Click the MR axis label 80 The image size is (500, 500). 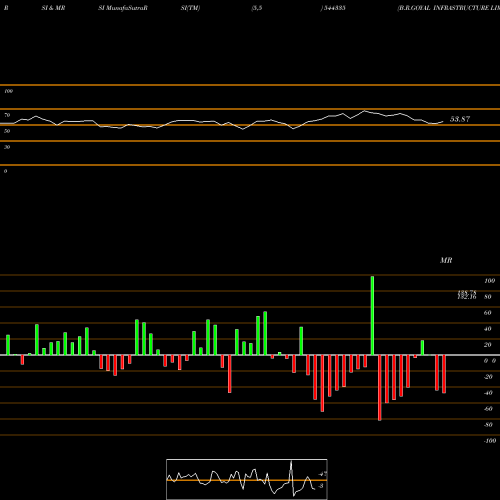coord(488,297)
